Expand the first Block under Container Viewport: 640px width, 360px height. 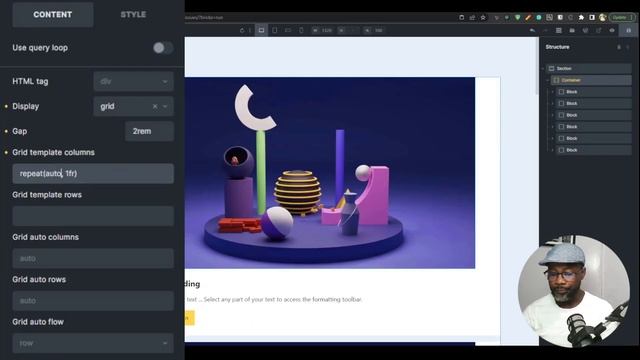tap(553, 92)
